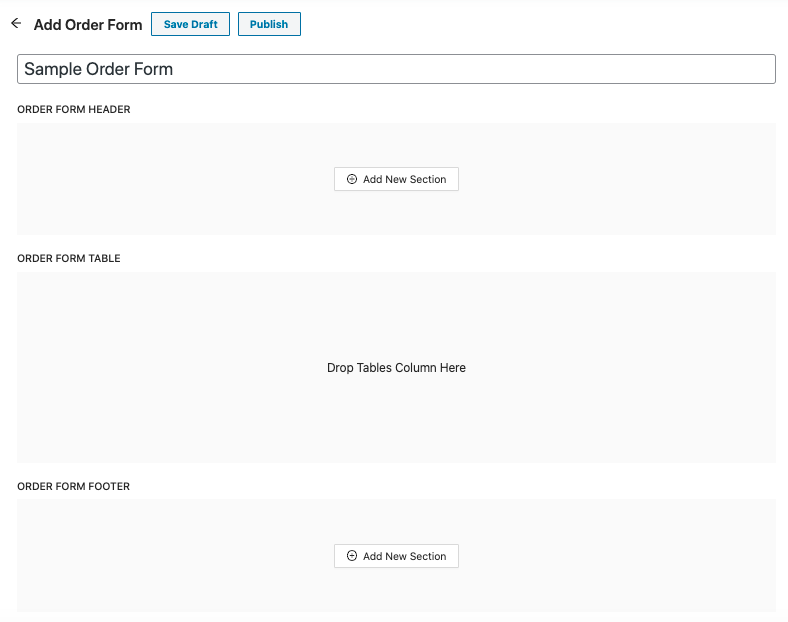Add a new section to the header
The height and width of the screenshot is (622, 788).
[396, 180]
